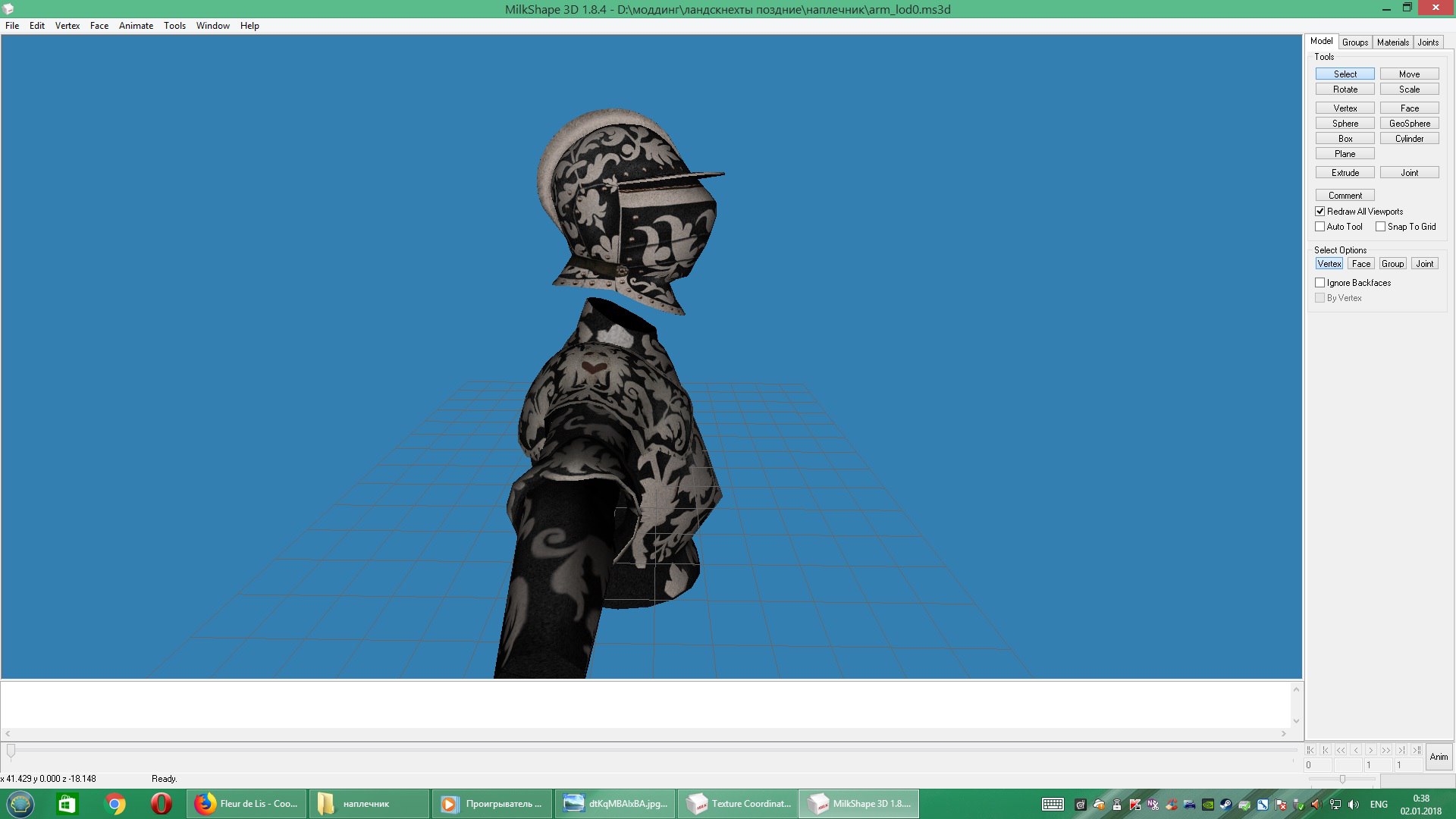
Task: Toggle the Ignore Backfaces checkbox
Action: coord(1320,283)
